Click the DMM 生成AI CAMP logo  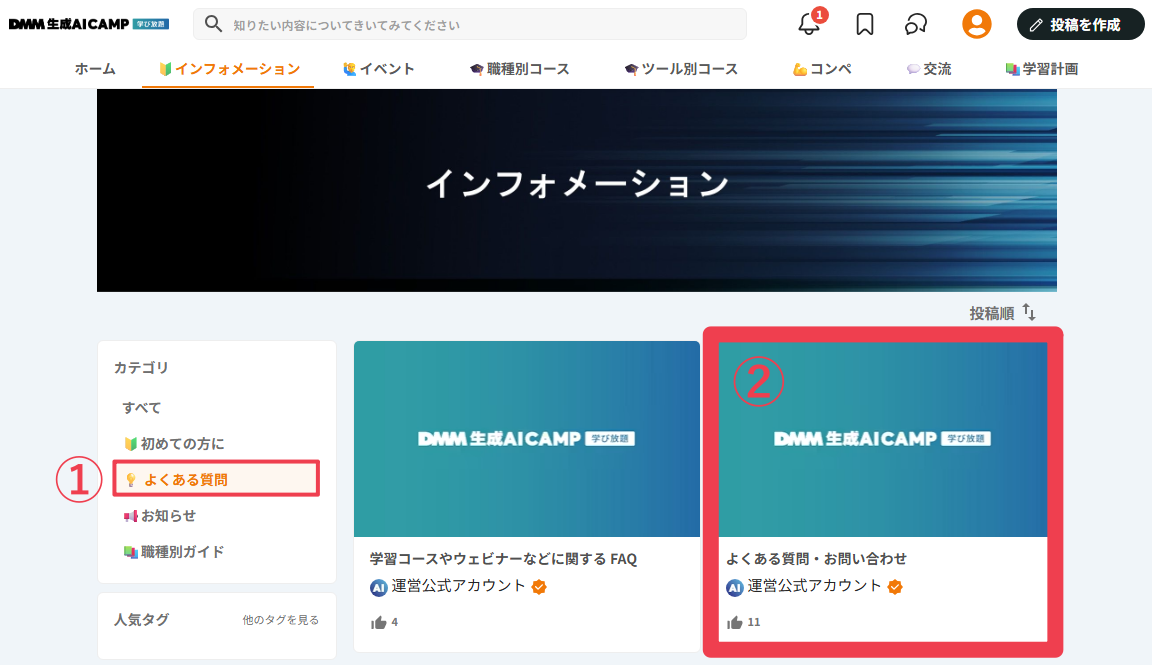pos(88,24)
